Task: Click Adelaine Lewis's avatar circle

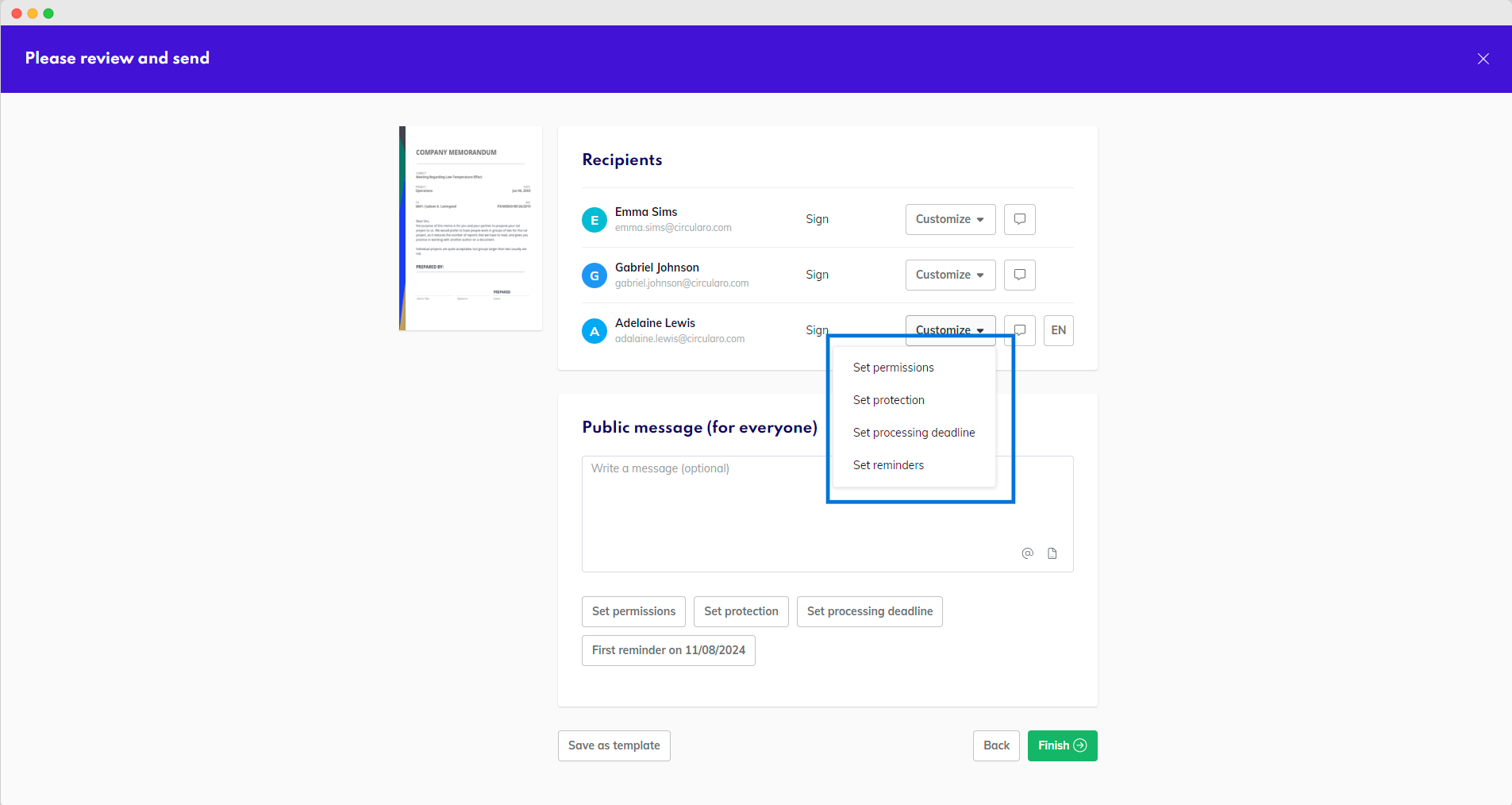Action: click(x=594, y=330)
